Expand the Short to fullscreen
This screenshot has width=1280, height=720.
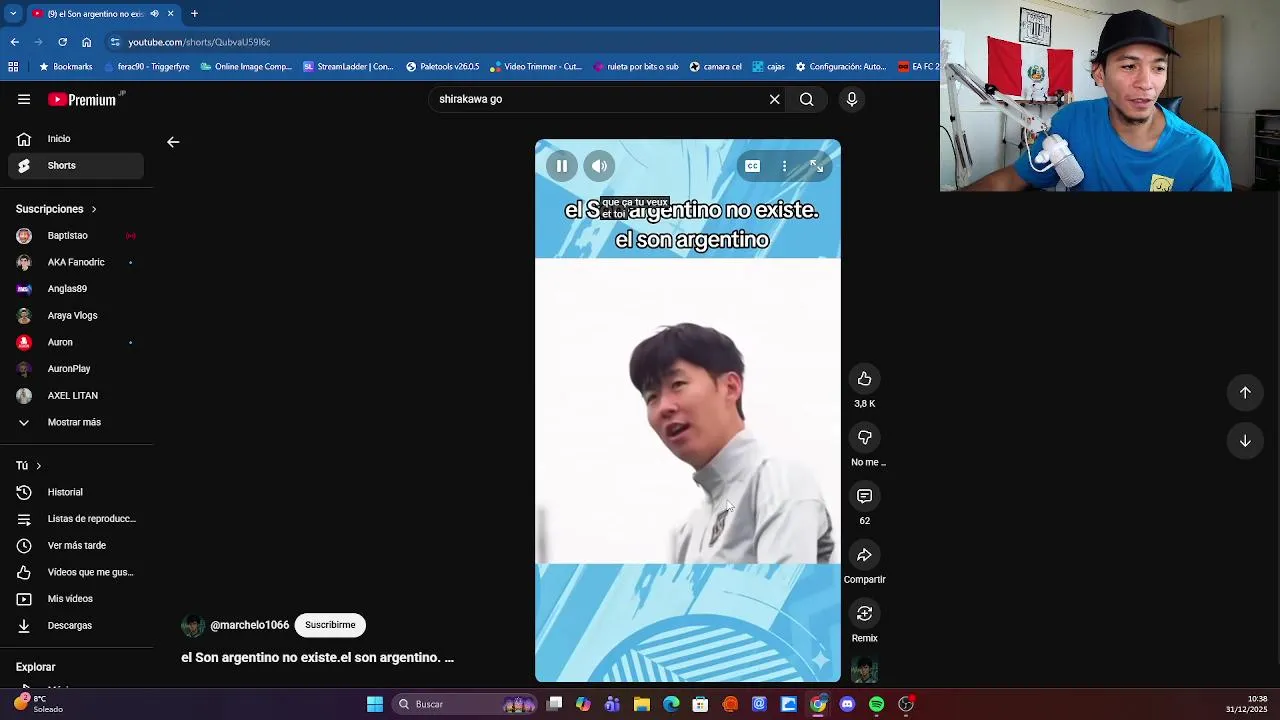coord(816,166)
